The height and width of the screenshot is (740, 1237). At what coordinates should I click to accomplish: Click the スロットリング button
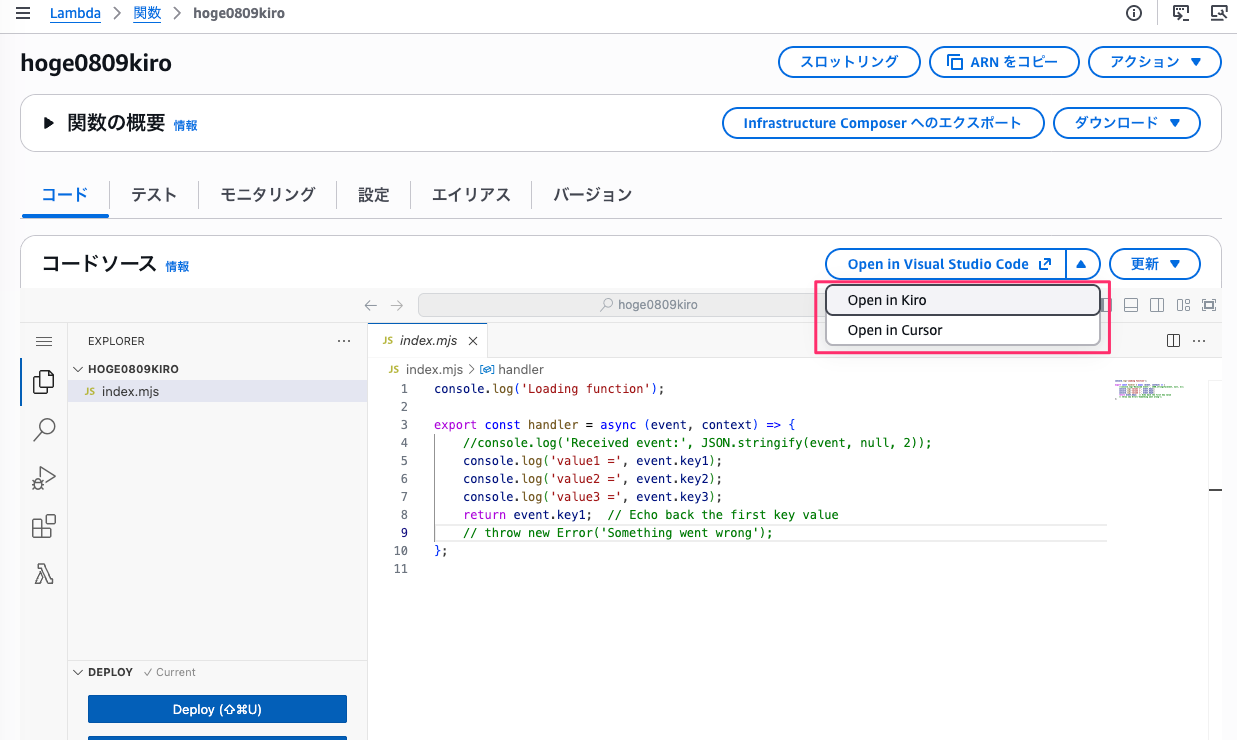pyautogui.click(x=849, y=62)
